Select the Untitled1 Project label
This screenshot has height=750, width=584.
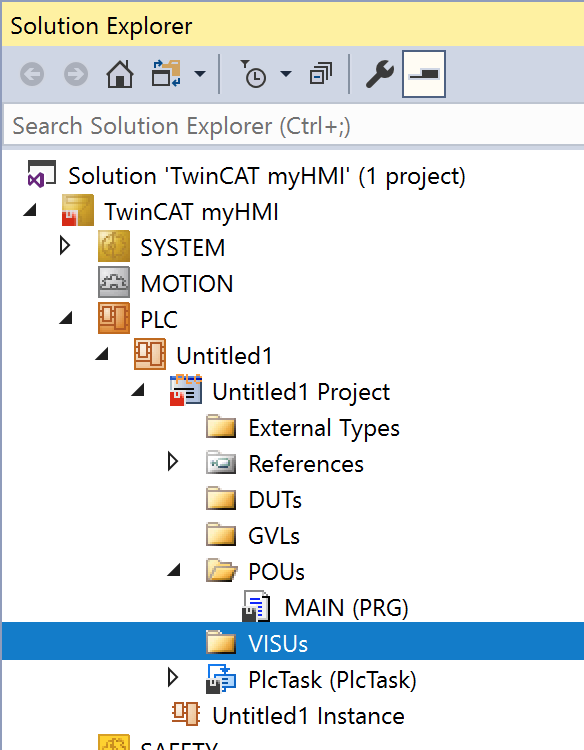click(301, 392)
